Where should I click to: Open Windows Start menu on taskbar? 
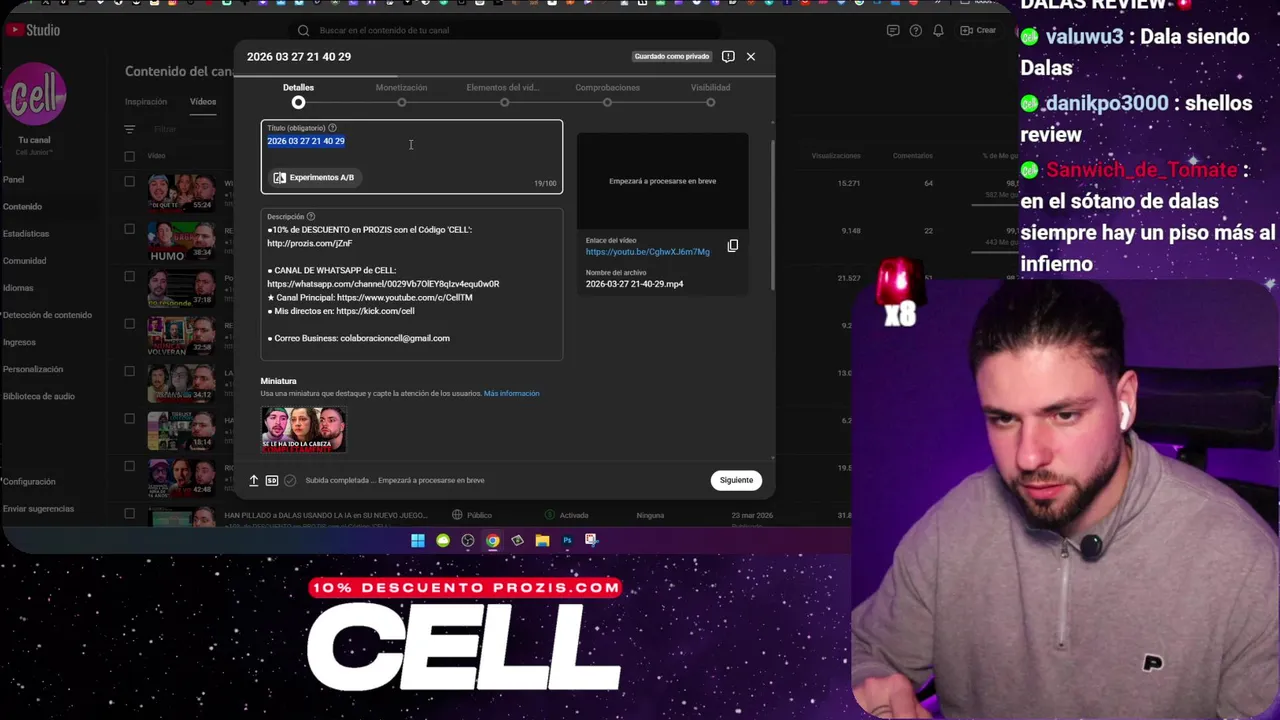tap(418, 541)
